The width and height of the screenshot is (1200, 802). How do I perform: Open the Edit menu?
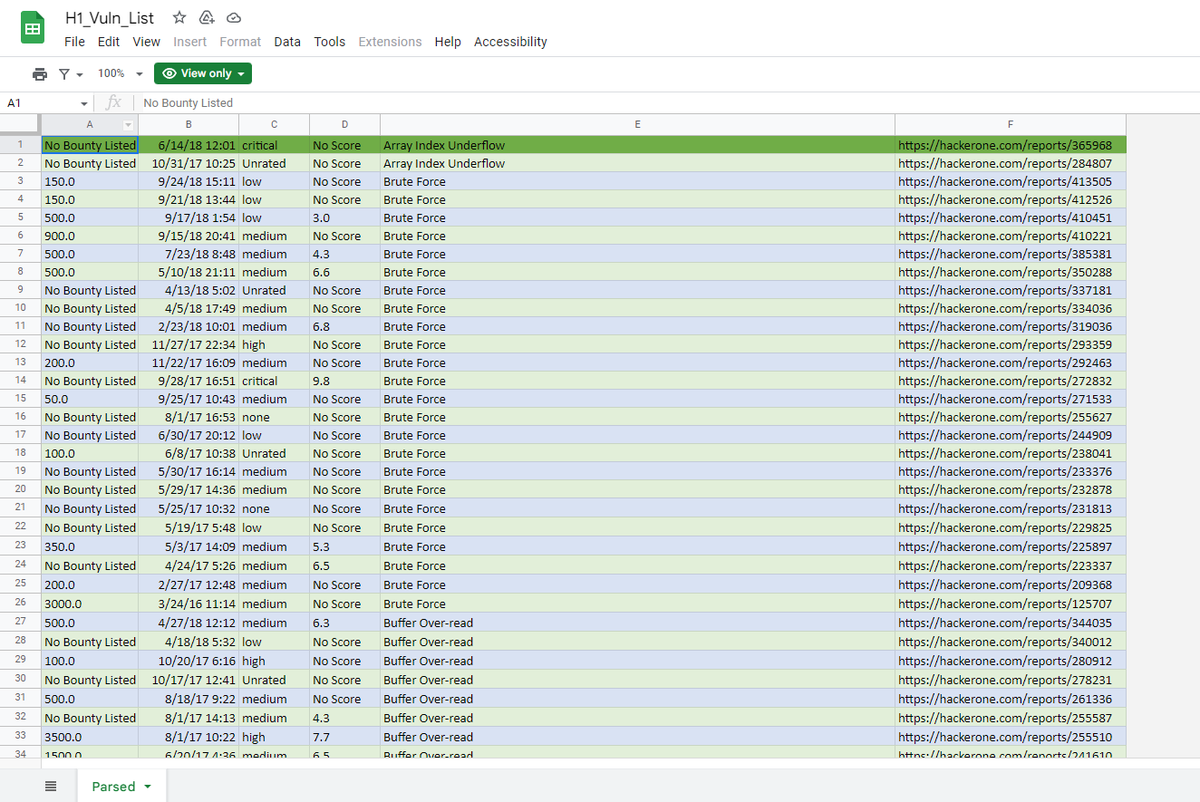[109, 42]
